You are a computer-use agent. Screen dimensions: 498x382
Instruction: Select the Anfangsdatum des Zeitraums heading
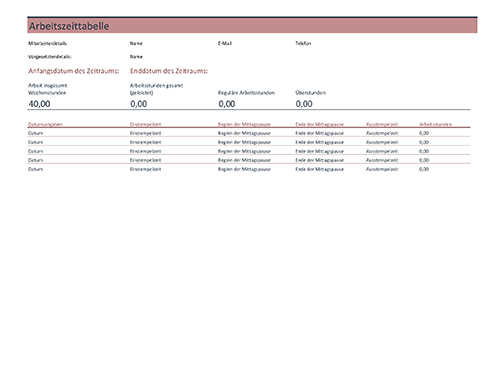coord(73,71)
